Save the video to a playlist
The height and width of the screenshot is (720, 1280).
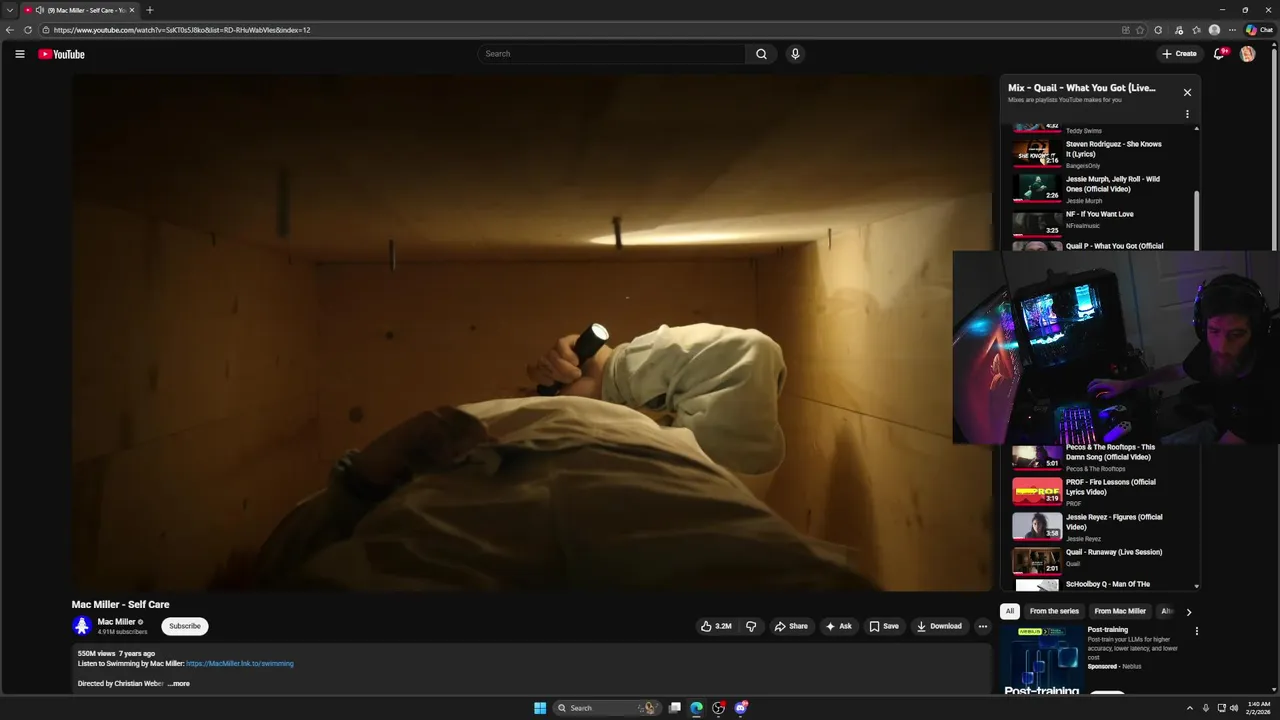pyautogui.click(x=884, y=626)
